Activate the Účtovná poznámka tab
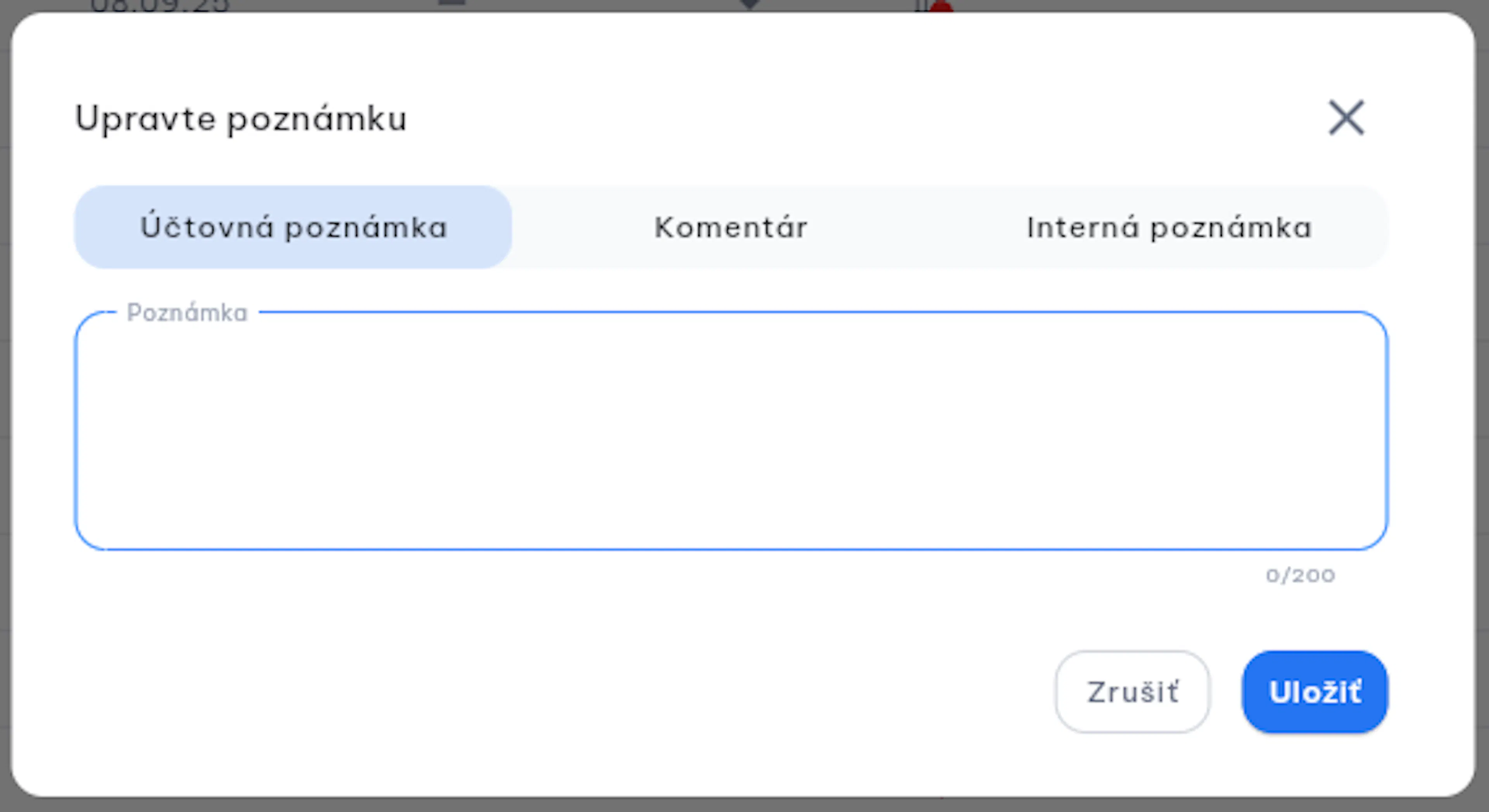 [x=293, y=227]
